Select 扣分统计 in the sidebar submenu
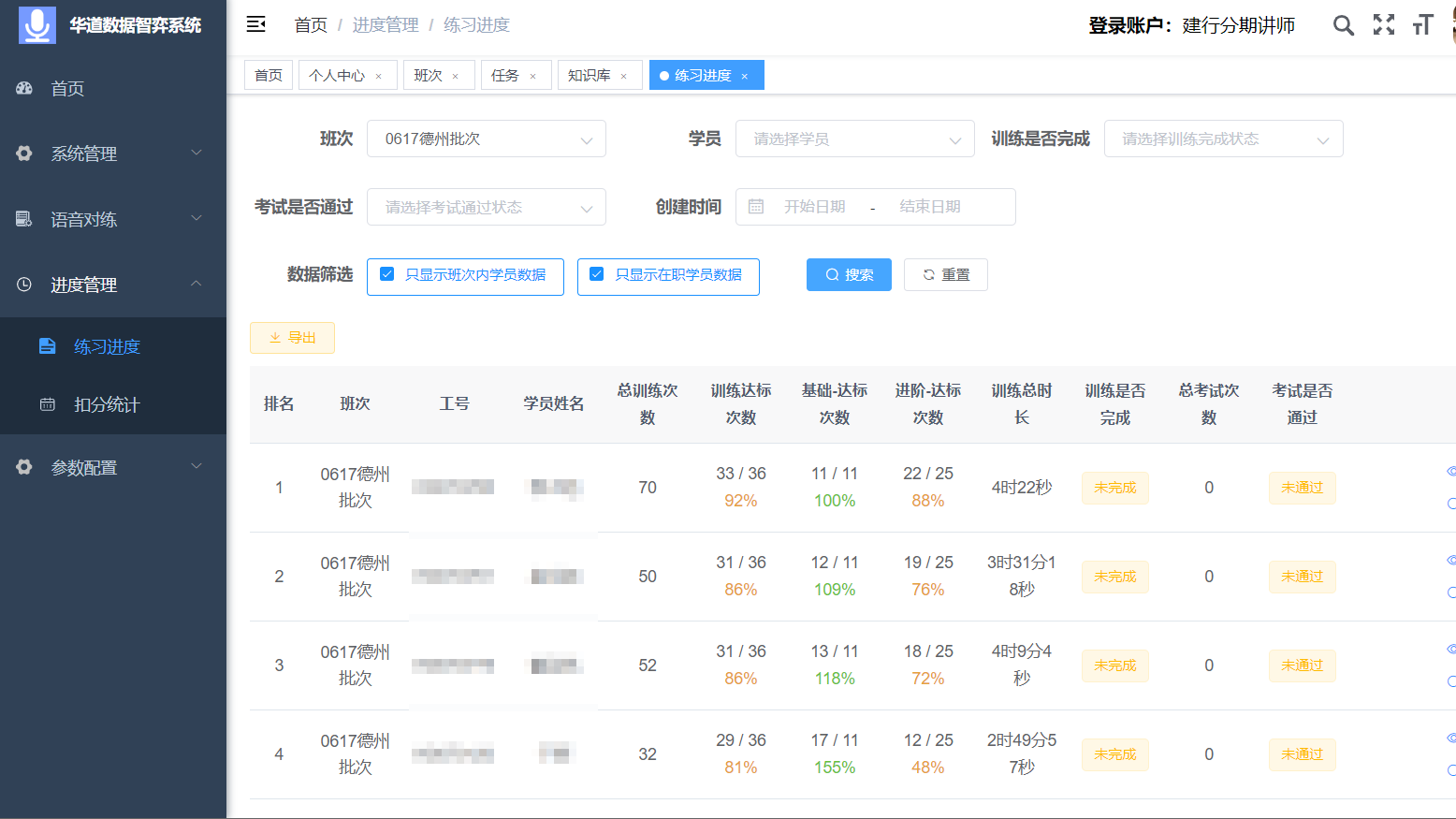 coord(113,404)
